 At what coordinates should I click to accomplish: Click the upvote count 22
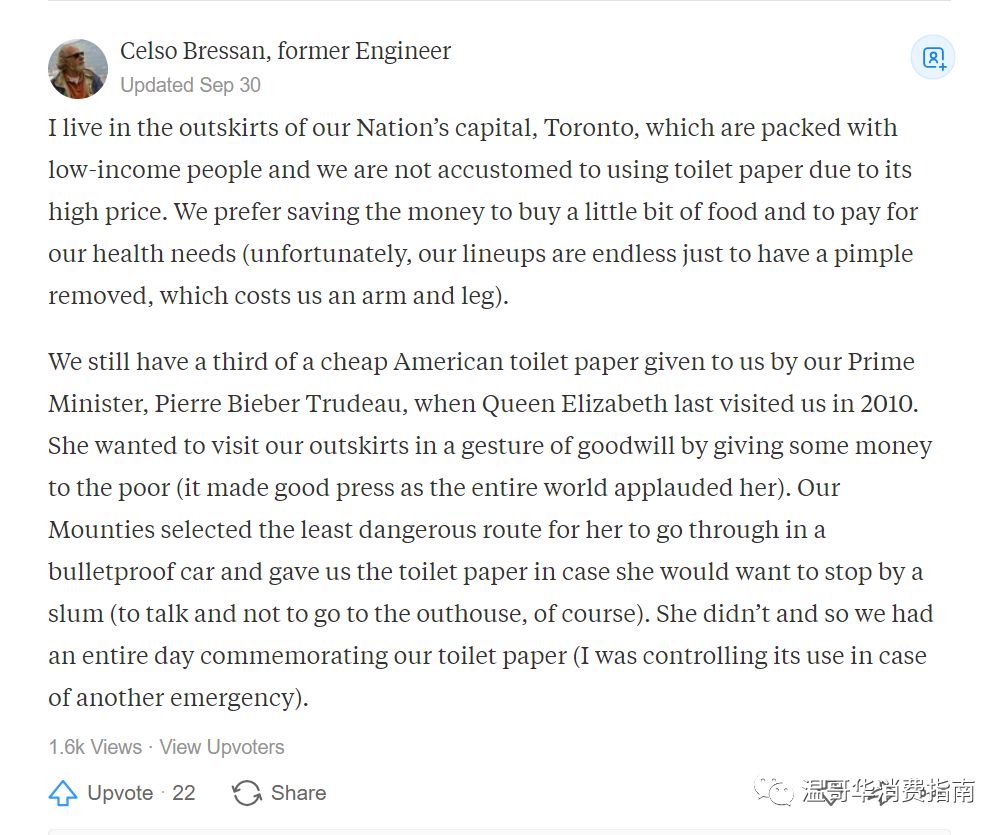click(x=183, y=793)
